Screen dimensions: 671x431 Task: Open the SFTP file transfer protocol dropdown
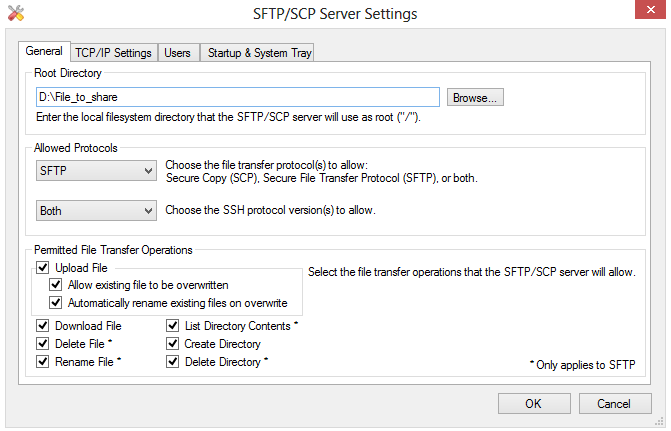[95, 171]
